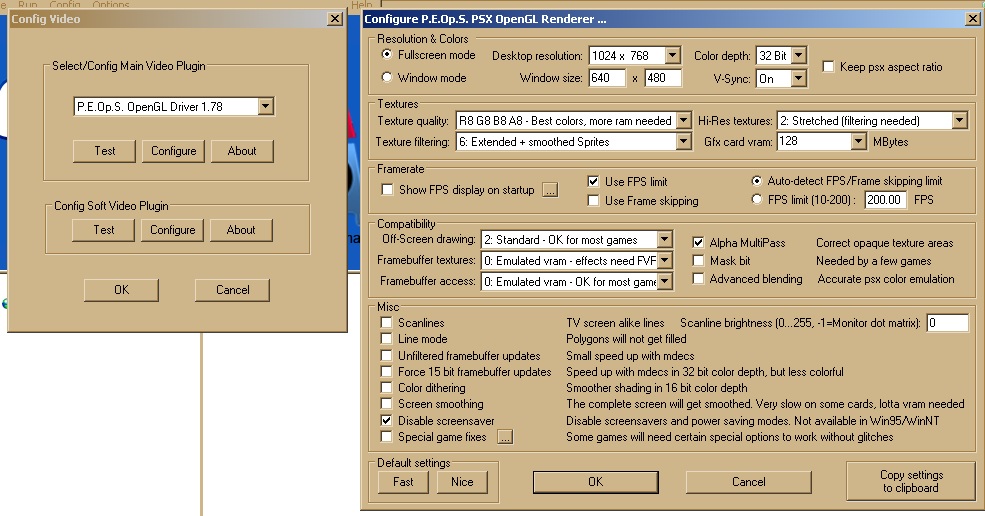Enable Force 15 bit framebuffer updates
The height and width of the screenshot is (516, 985).
386,371
